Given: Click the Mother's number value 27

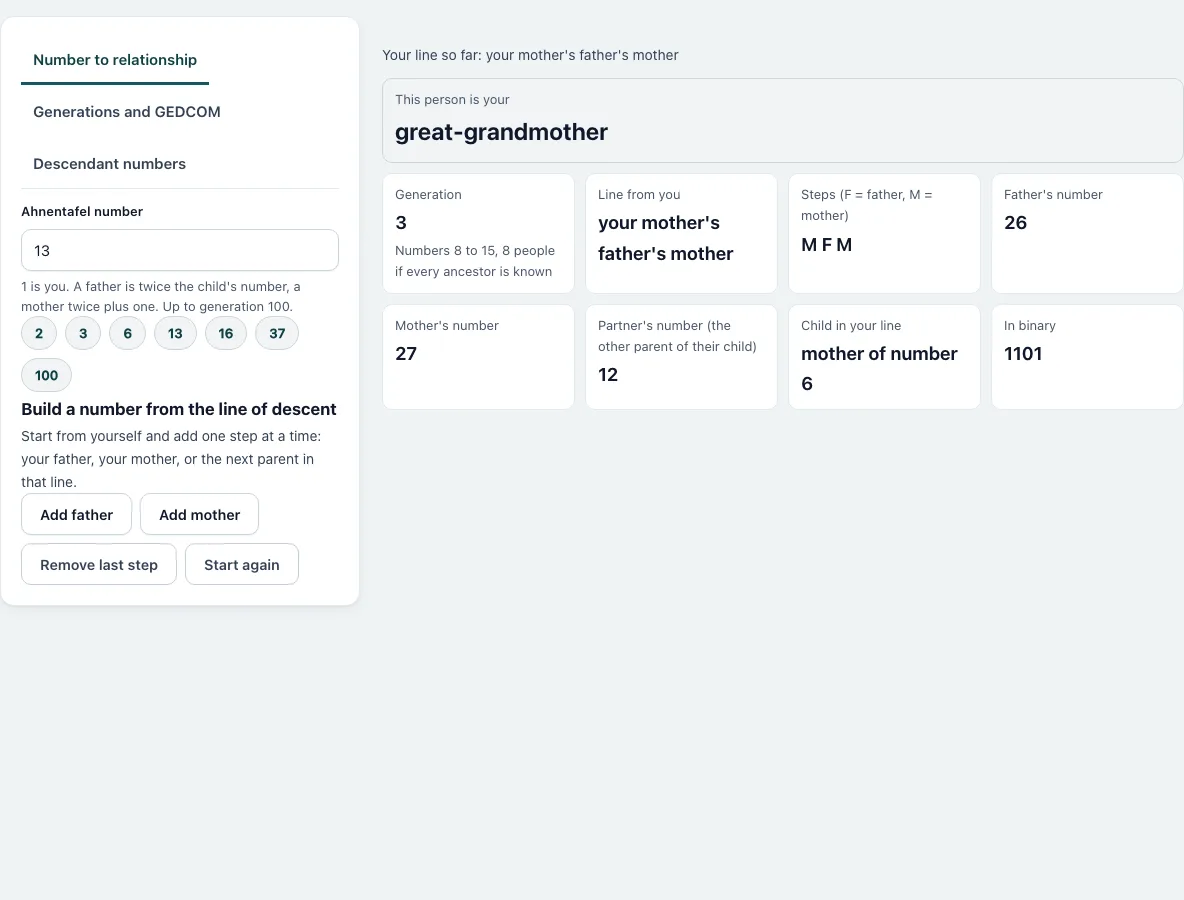Looking at the screenshot, I should (406, 353).
